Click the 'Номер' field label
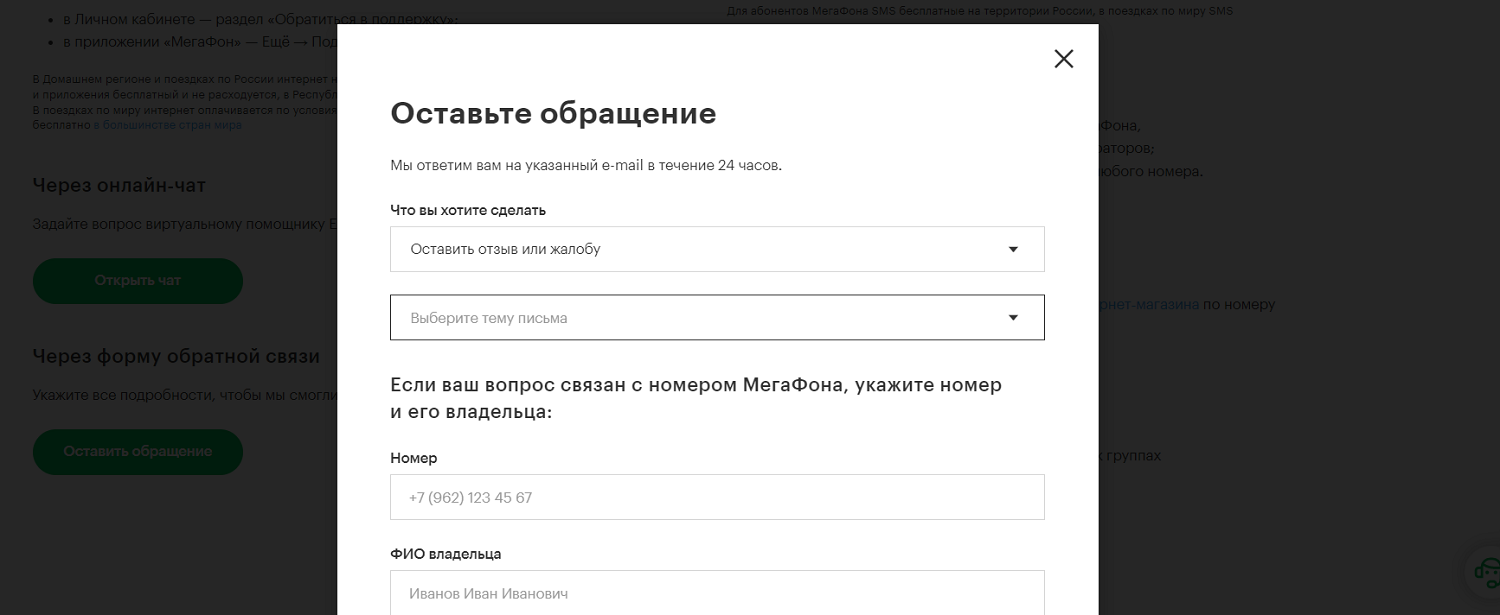This screenshot has width=1500, height=615. pos(414,458)
